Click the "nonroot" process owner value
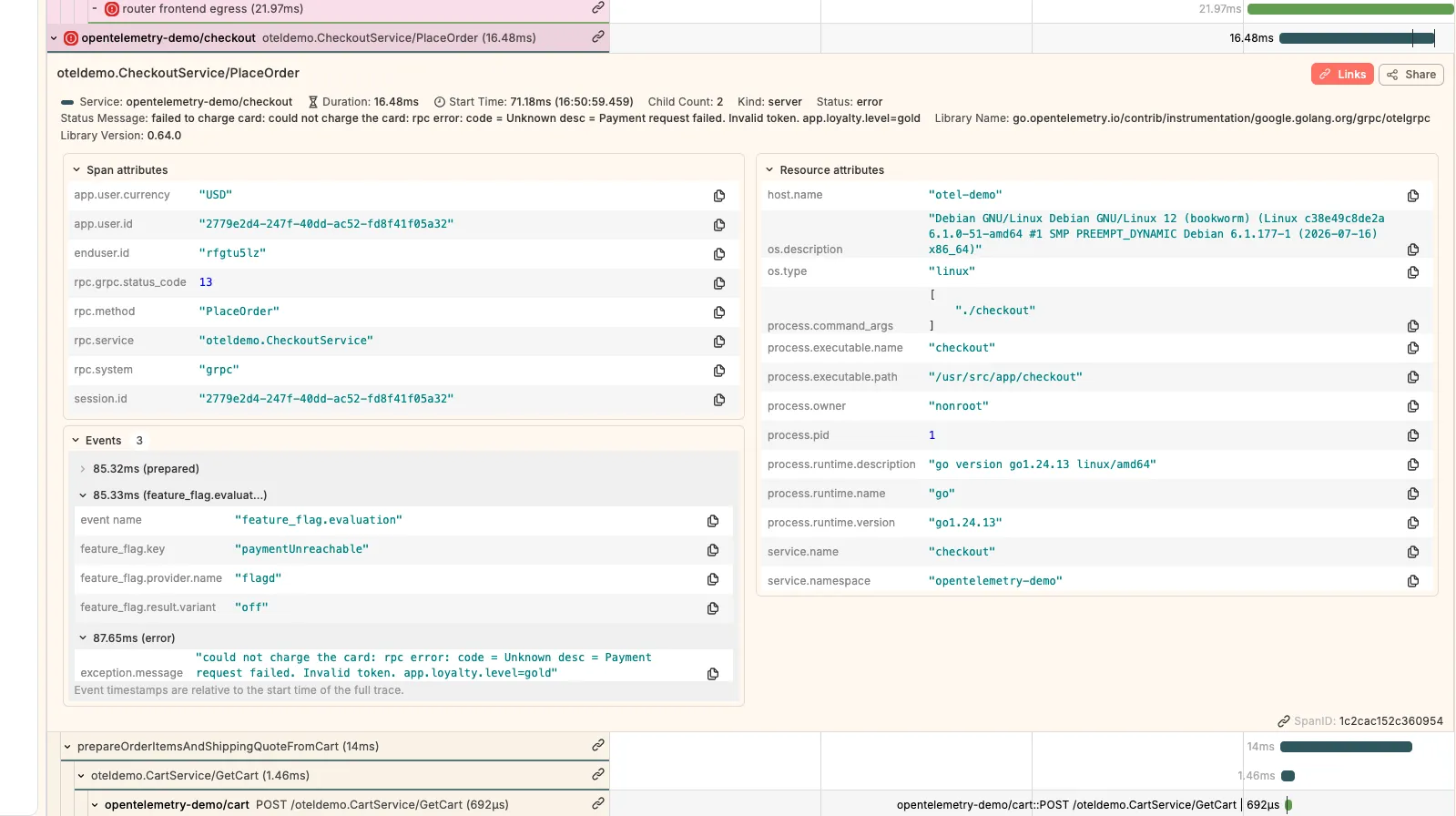 pyautogui.click(x=958, y=406)
